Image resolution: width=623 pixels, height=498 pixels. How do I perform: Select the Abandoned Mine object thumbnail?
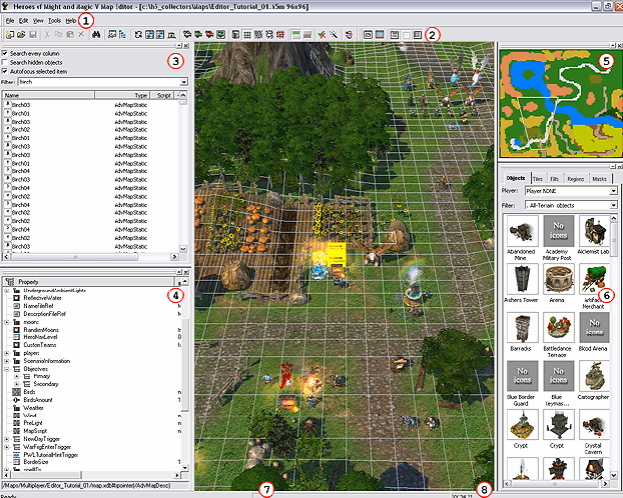[522, 231]
